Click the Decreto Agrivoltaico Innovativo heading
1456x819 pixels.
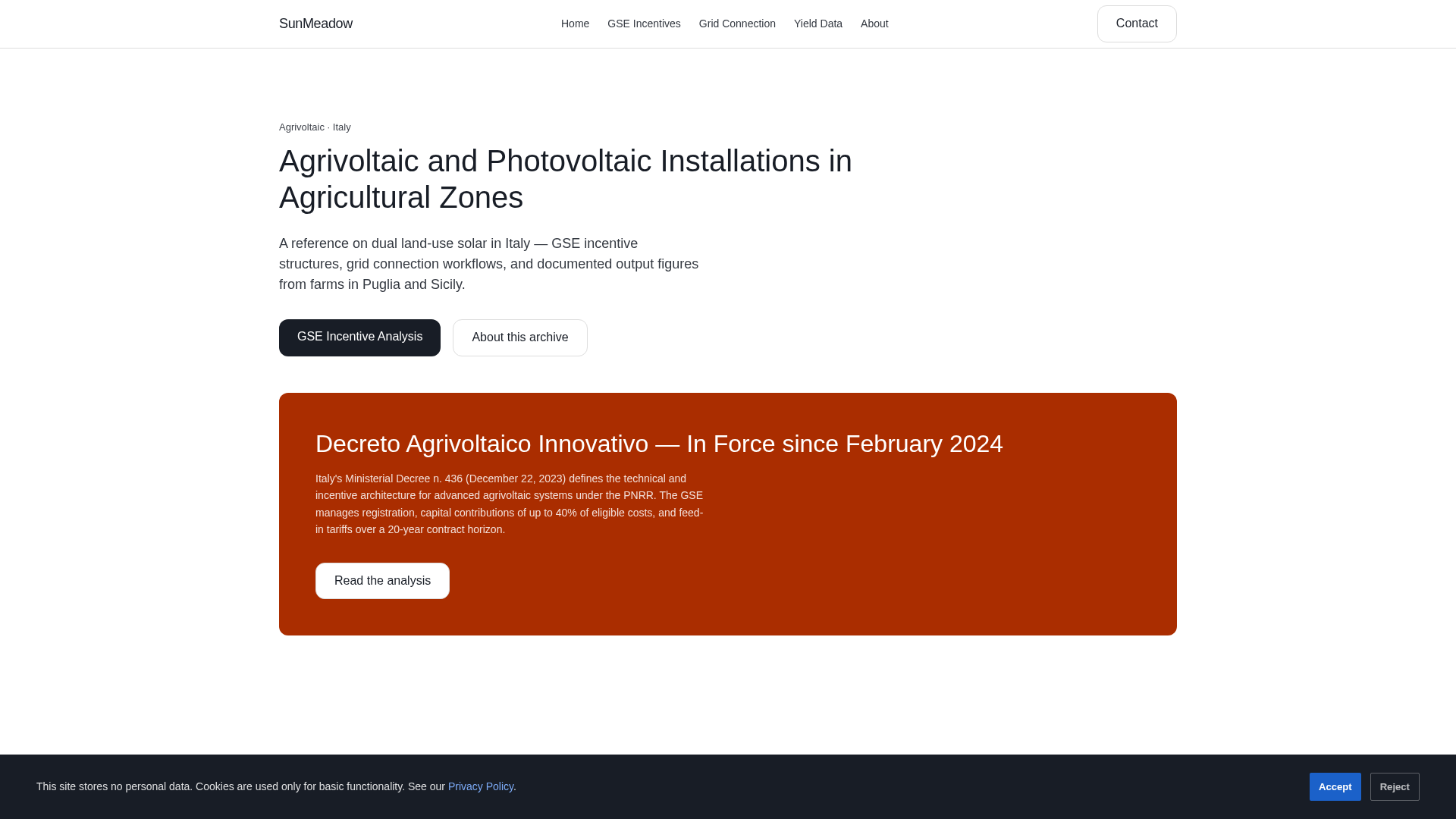click(659, 444)
